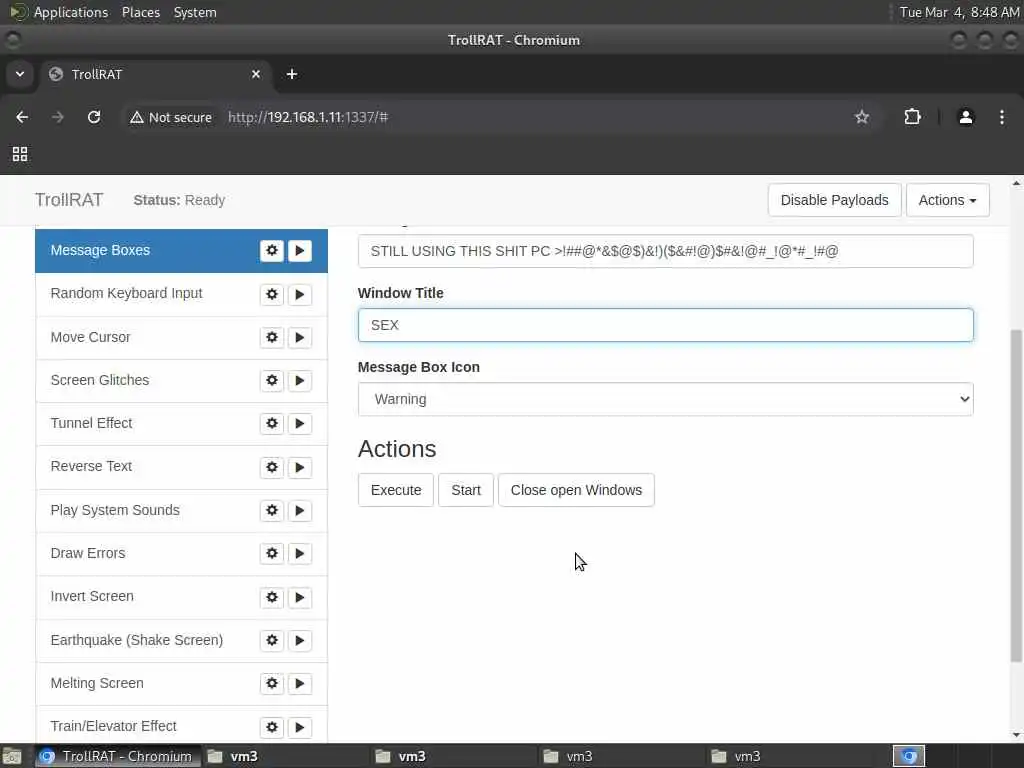Expand the Message Box Icon Warning dropdown
The height and width of the screenshot is (768, 1024).
[x=665, y=399]
